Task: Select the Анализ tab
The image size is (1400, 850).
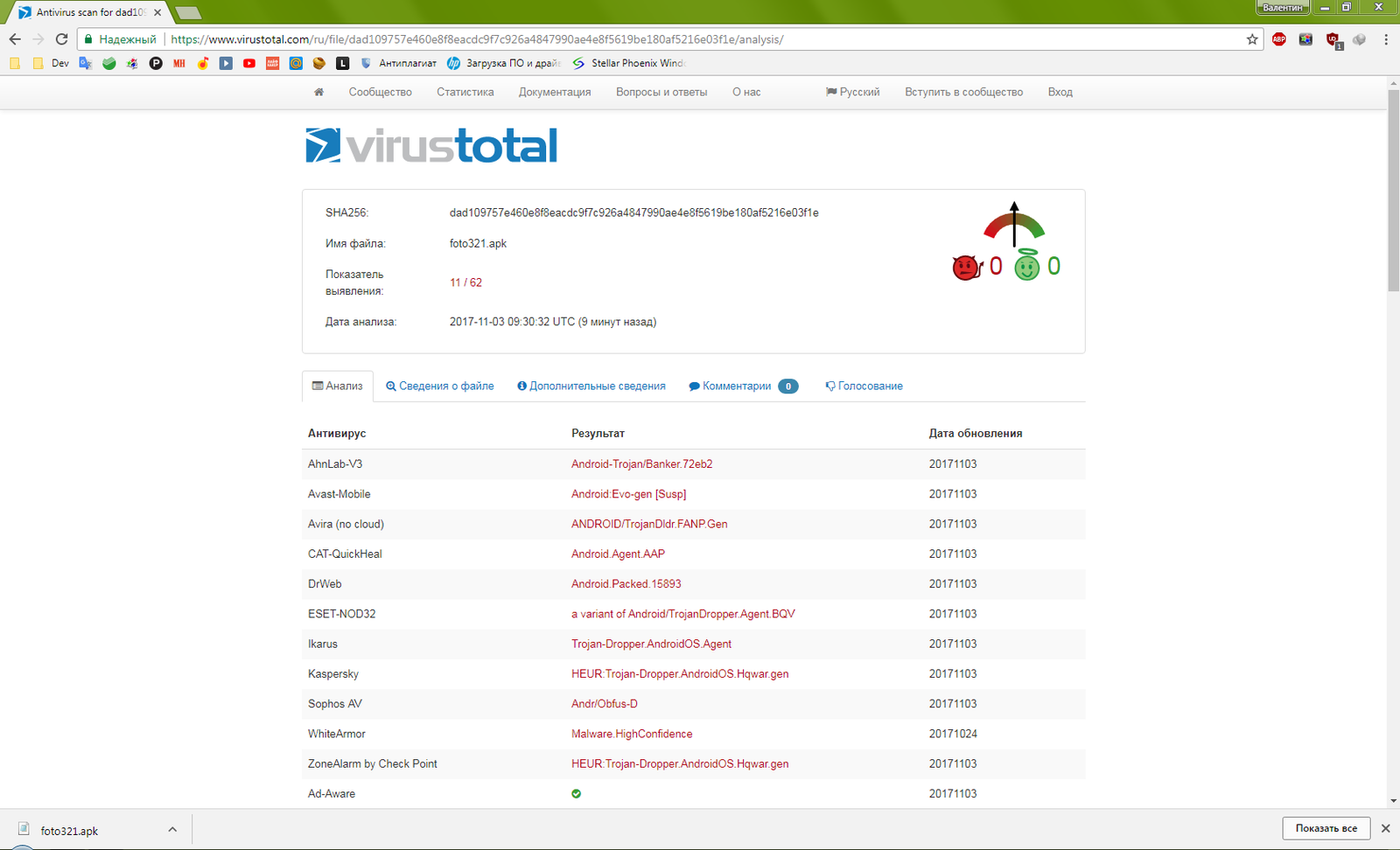Action: (x=338, y=386)
